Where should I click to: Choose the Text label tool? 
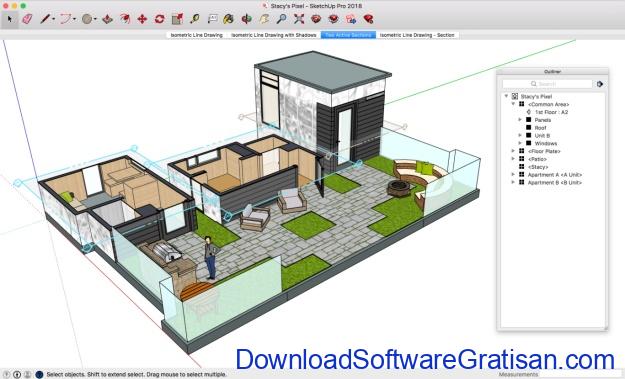(212, 19)
